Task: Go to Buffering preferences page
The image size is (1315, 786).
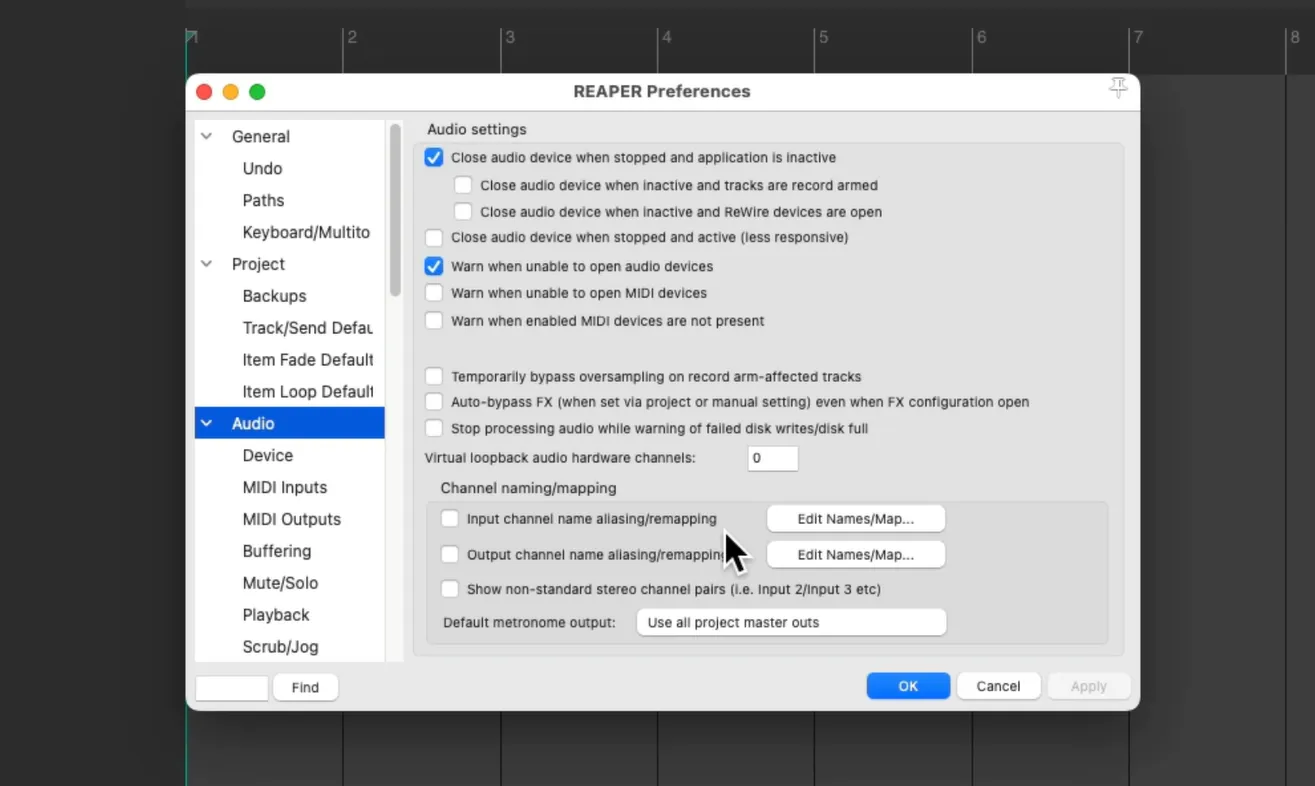Action: [277, 551]
